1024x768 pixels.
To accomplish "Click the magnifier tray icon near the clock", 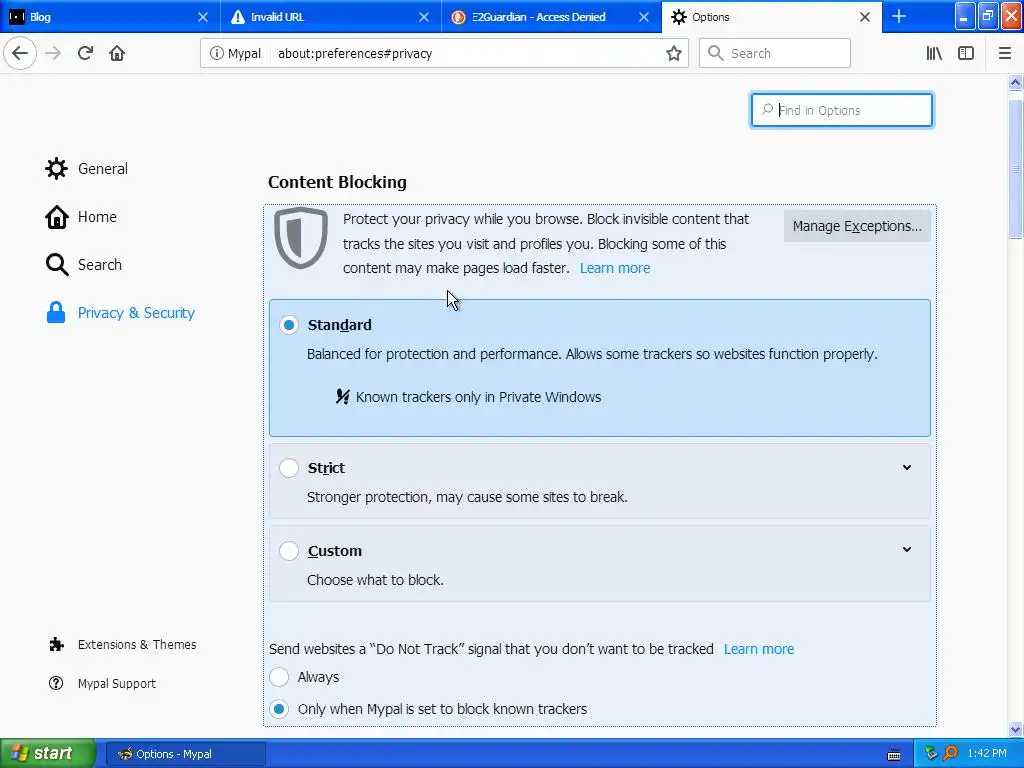I will [x=951, y=754].
